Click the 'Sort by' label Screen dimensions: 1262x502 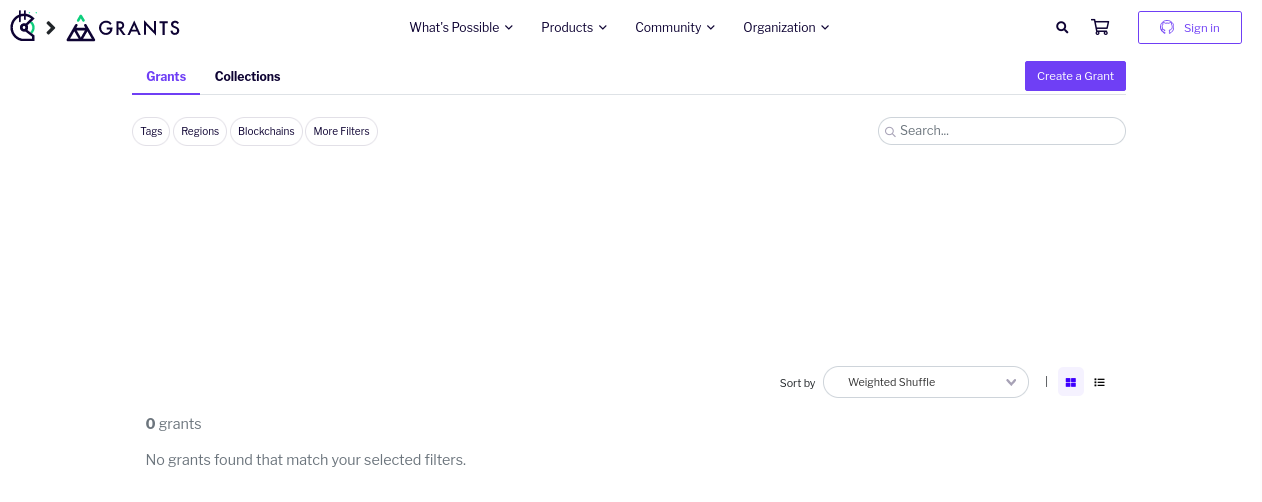coord(797,383)
